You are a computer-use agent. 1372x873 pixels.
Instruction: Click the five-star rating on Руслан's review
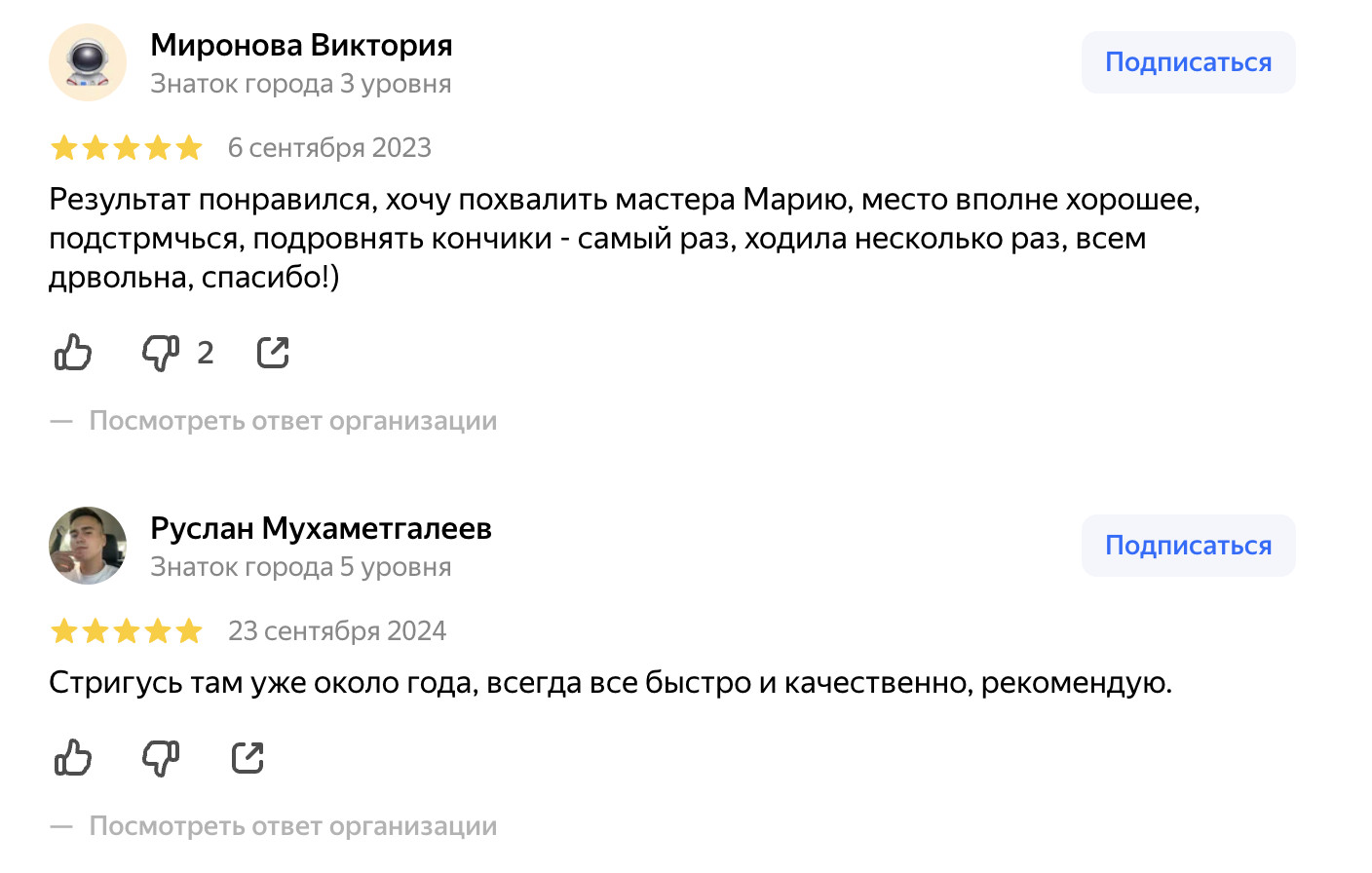point(127,631)
